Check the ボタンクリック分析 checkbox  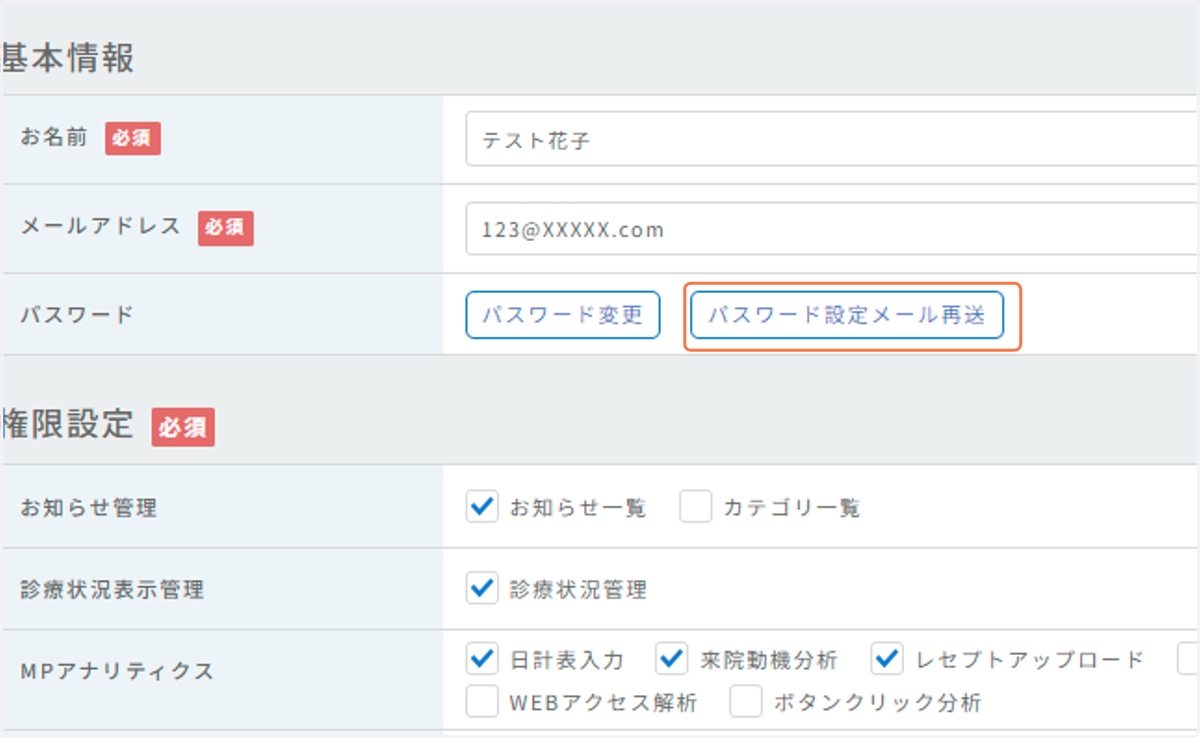pos(746,701)
